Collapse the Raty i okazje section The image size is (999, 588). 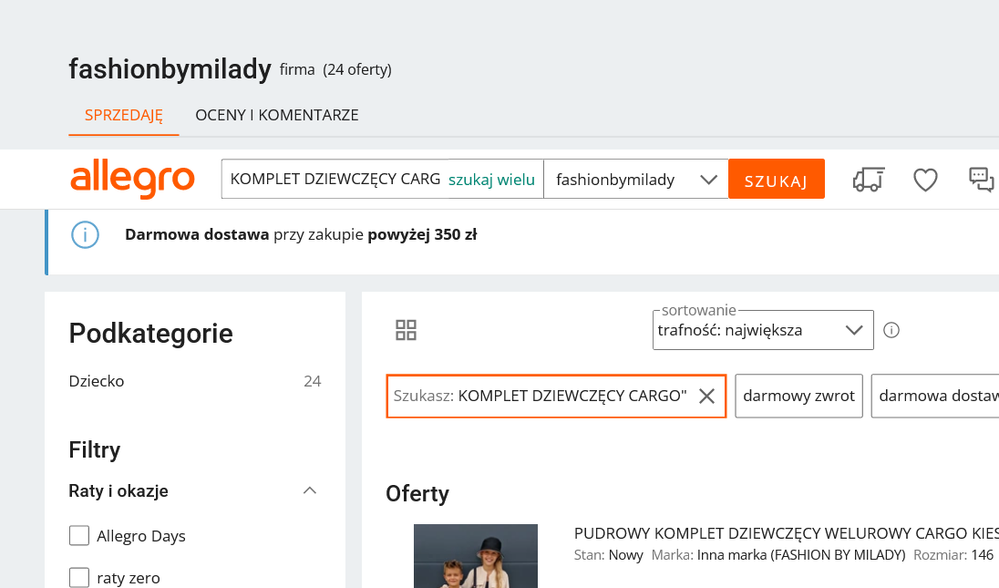[309, 491]
